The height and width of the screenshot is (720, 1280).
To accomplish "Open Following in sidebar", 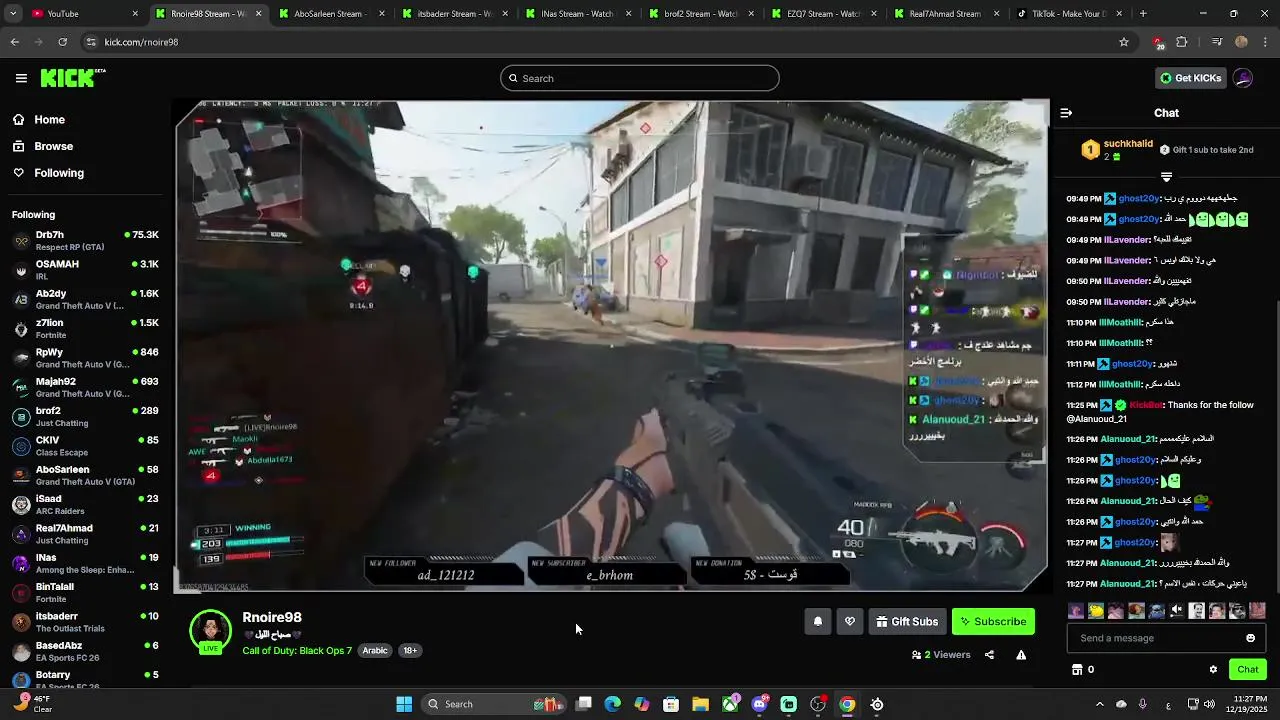I will [x=85, y=173].
